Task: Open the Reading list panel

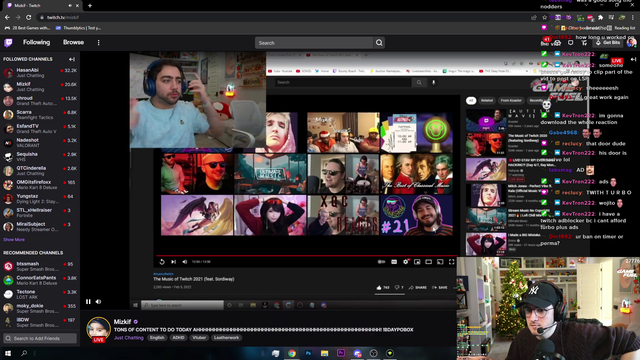Action: click(x=621, y=28)
